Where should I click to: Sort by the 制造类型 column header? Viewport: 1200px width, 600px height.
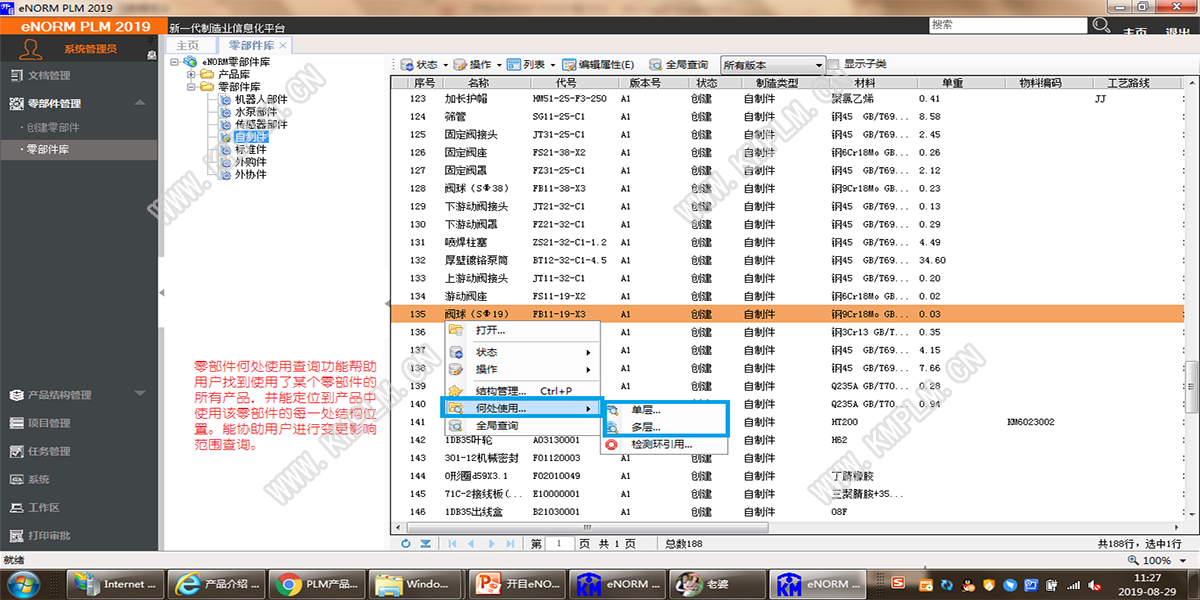click(x=777, y=83)
